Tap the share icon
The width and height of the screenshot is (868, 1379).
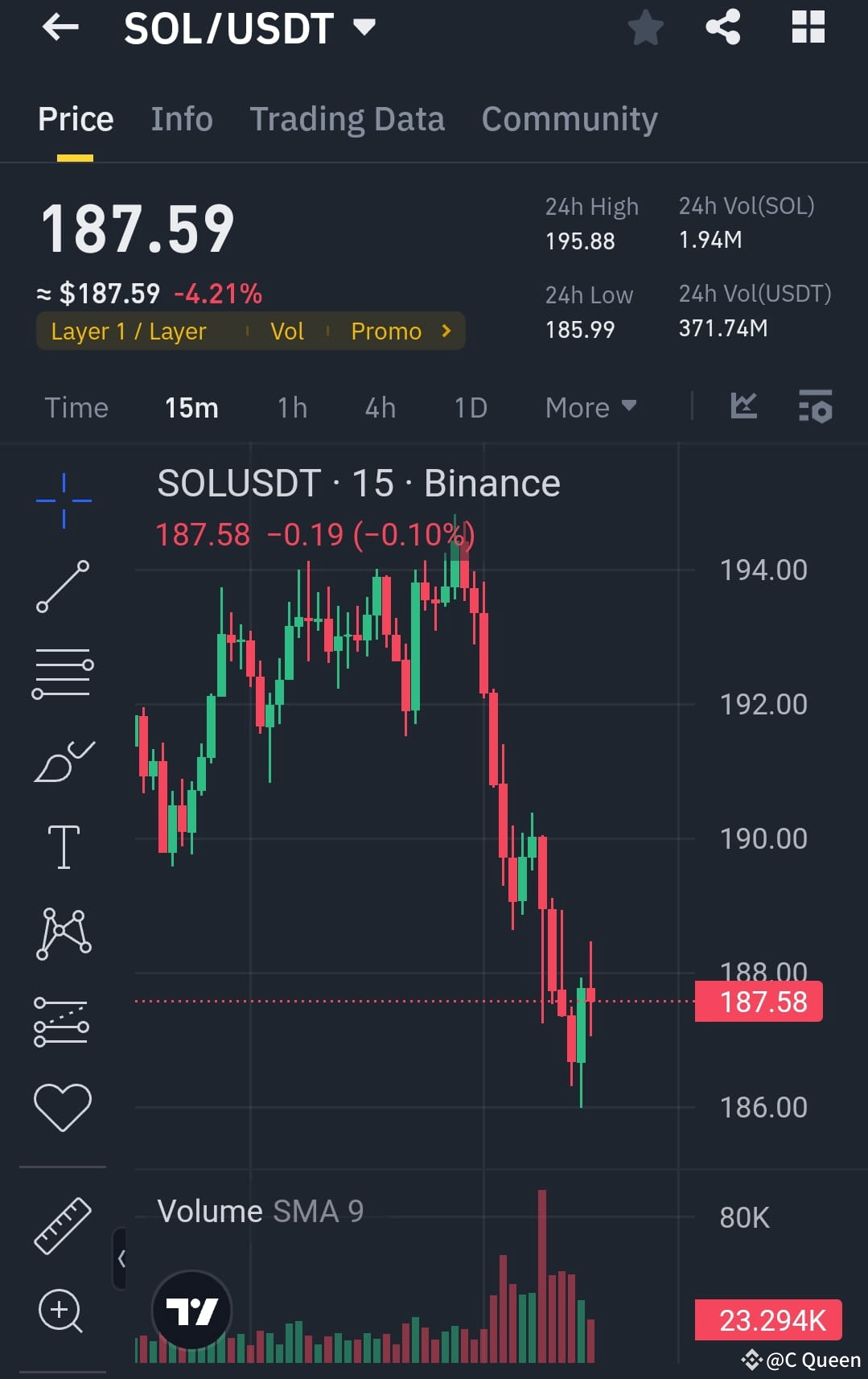coord(722,27)
